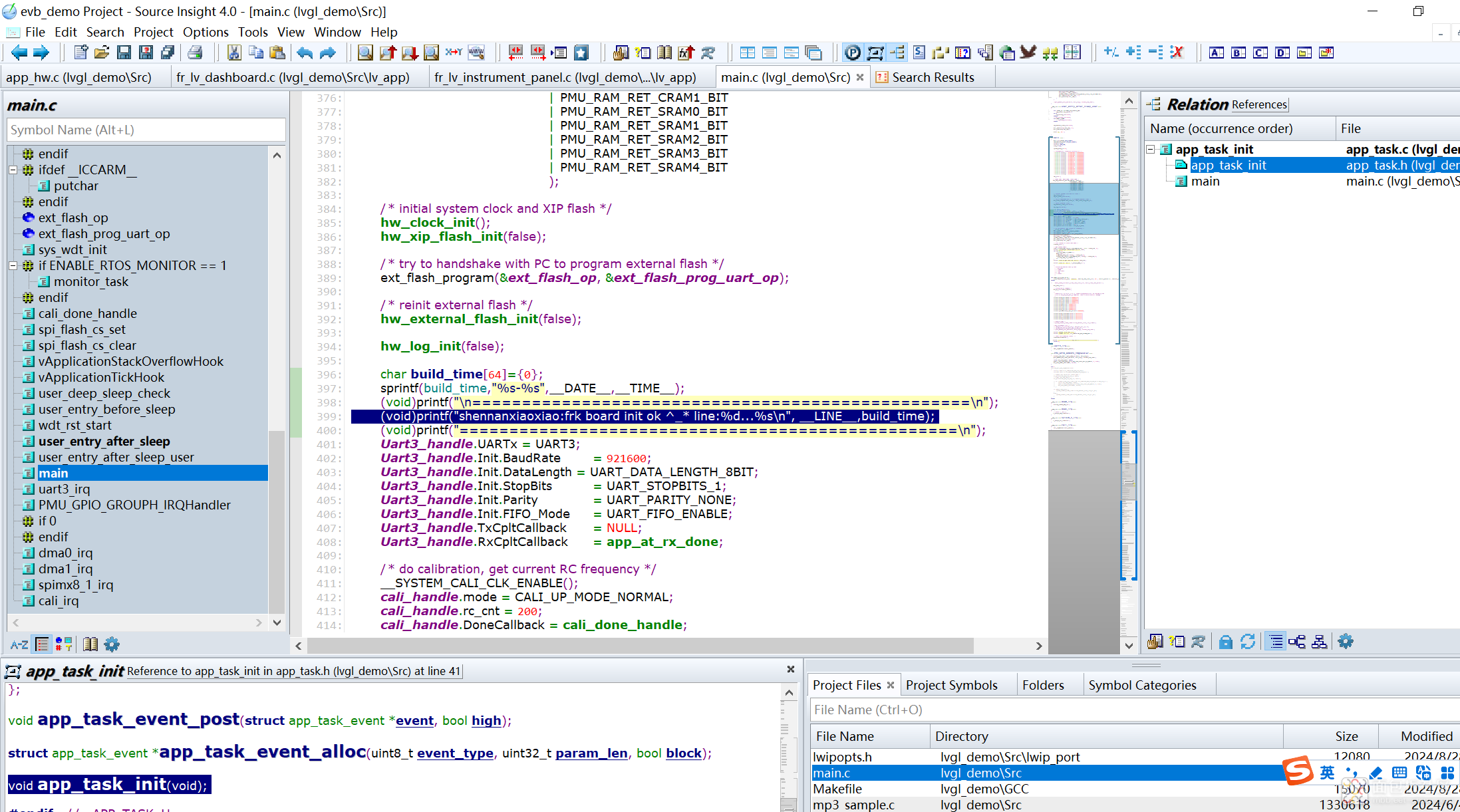1460x812 pixels.
Task: Switch to layout A icon
Action: point(1217,53)
